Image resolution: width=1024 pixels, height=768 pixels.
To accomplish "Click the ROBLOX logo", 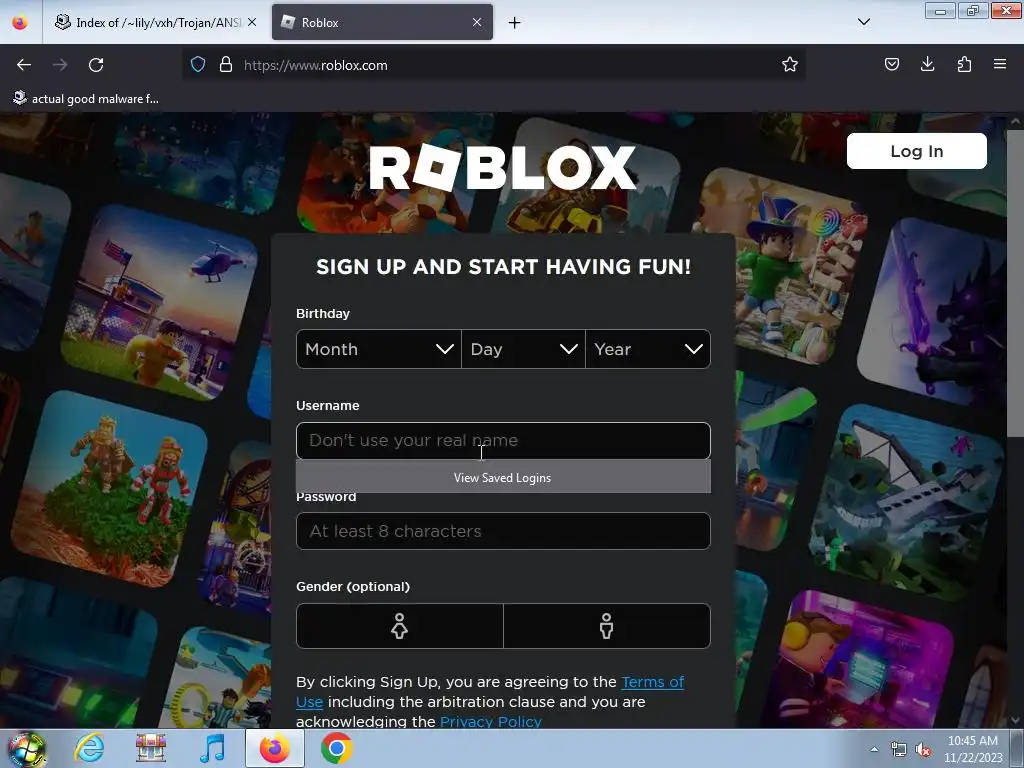I will (x=503, y=167).
